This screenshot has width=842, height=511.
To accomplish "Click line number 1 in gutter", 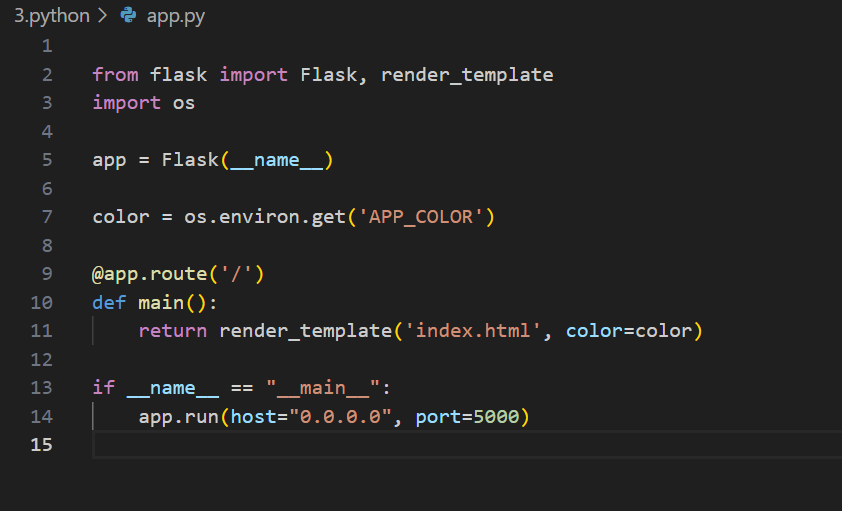I will tap(47, 46).
